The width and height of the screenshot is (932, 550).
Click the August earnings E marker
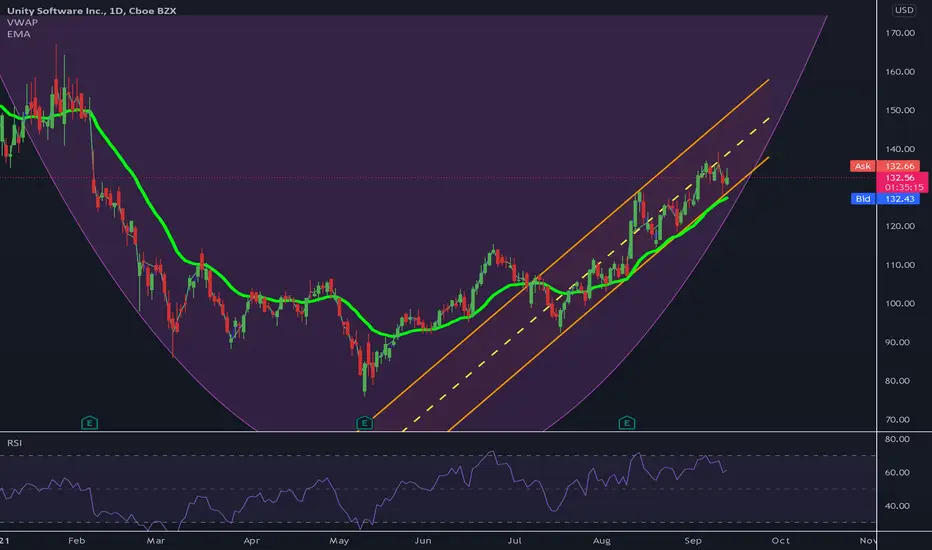click(x=626, y=423)
